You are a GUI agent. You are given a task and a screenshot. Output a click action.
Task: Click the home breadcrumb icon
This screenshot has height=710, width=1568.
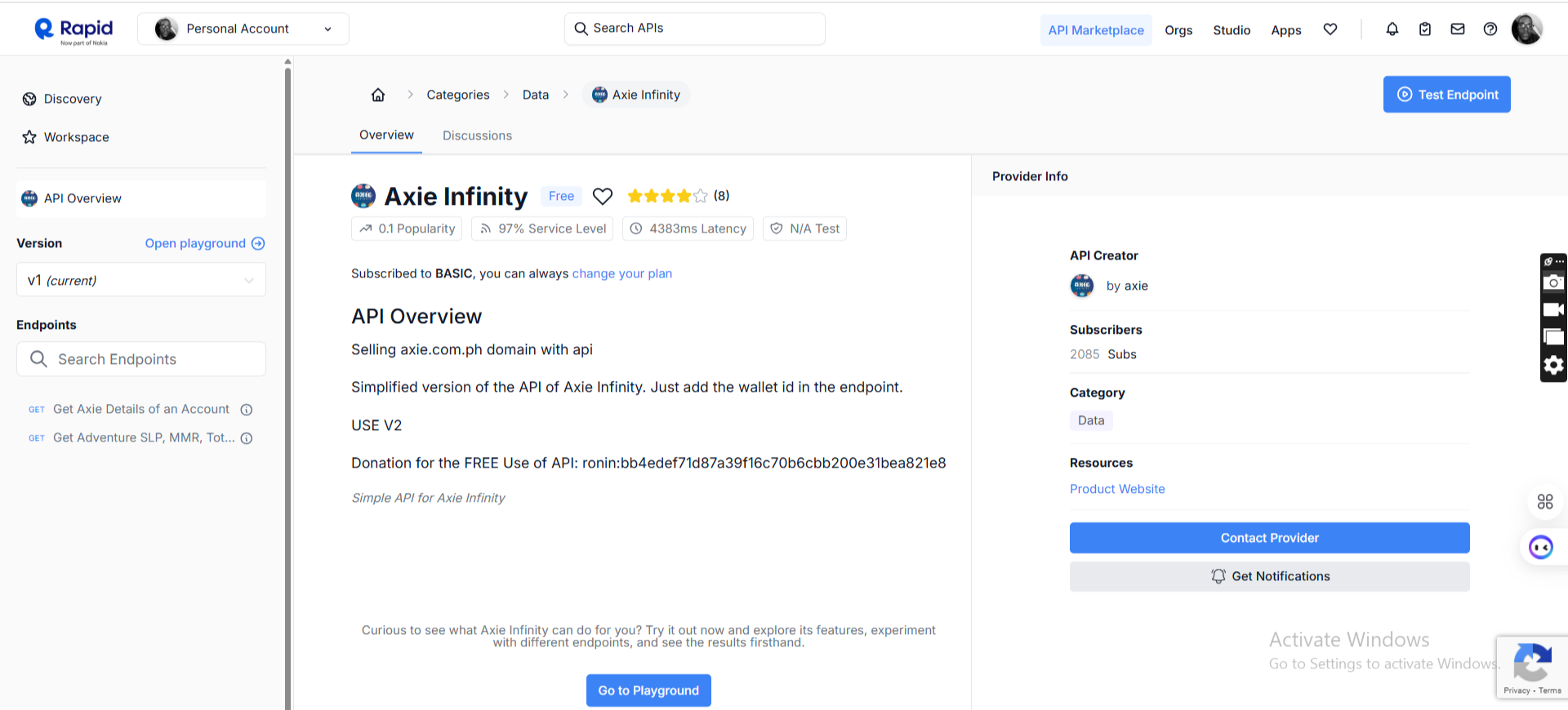378,95
